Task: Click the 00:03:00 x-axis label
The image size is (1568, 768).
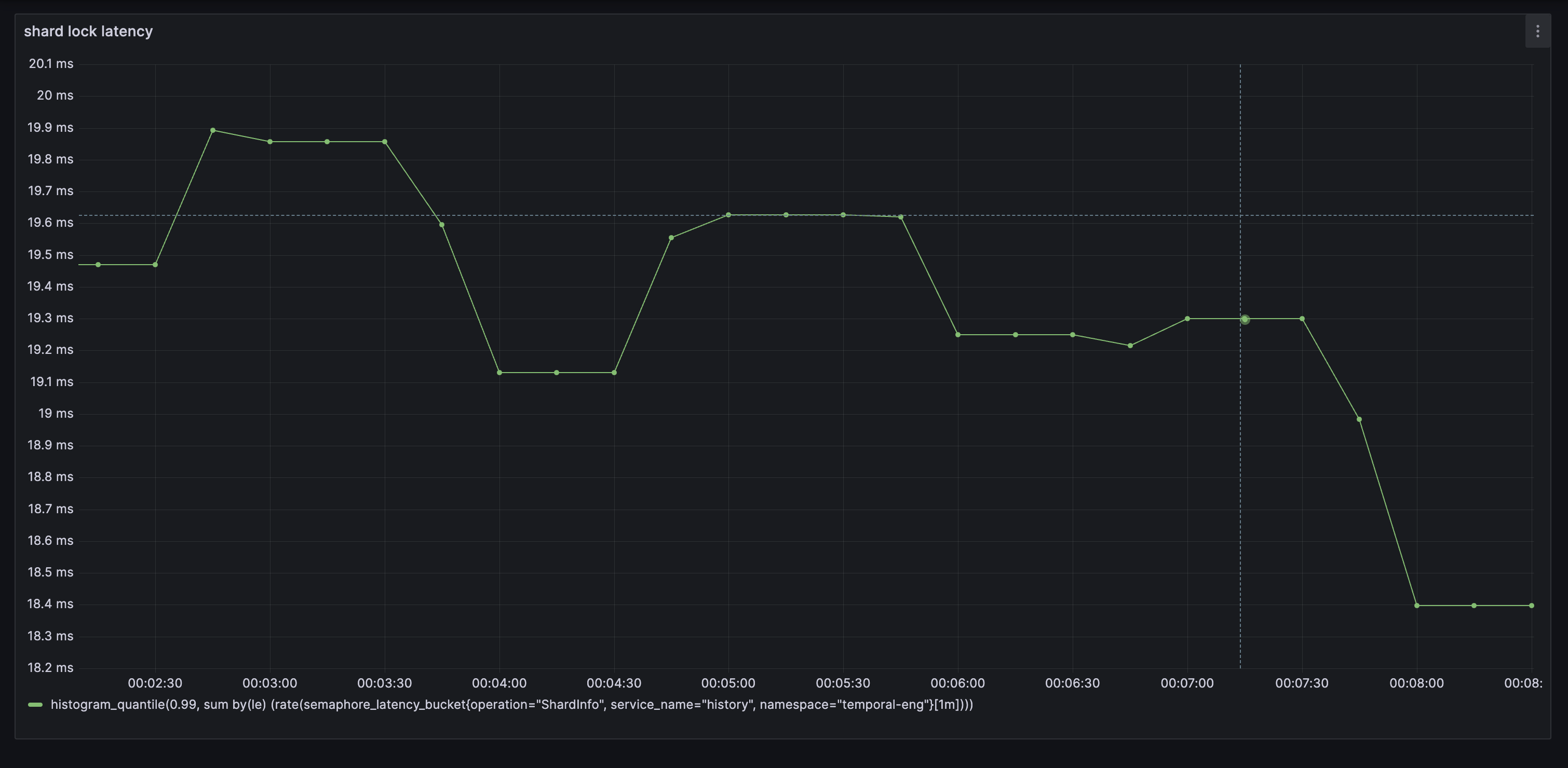Action: point(269,683)
